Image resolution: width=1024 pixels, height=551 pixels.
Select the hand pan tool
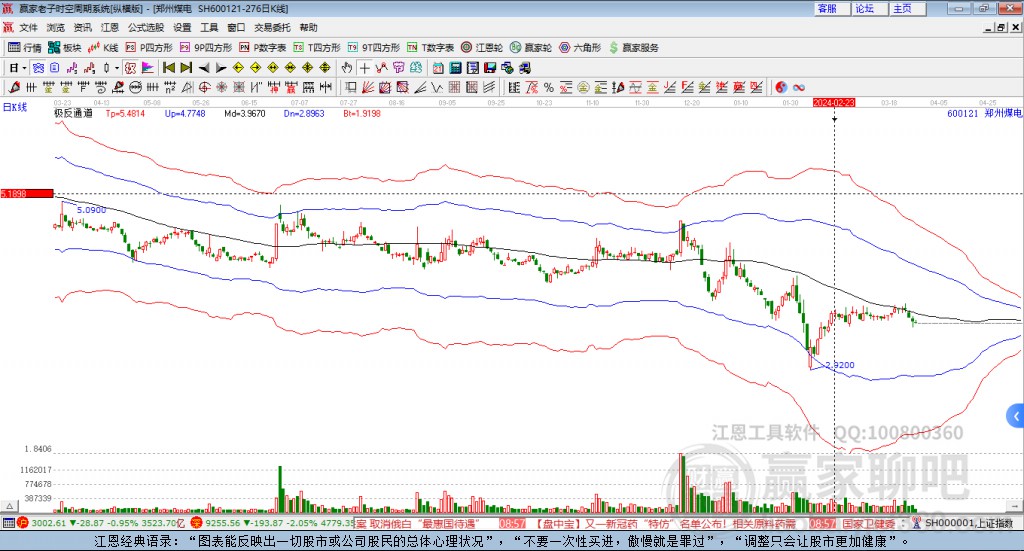[347, 68]
